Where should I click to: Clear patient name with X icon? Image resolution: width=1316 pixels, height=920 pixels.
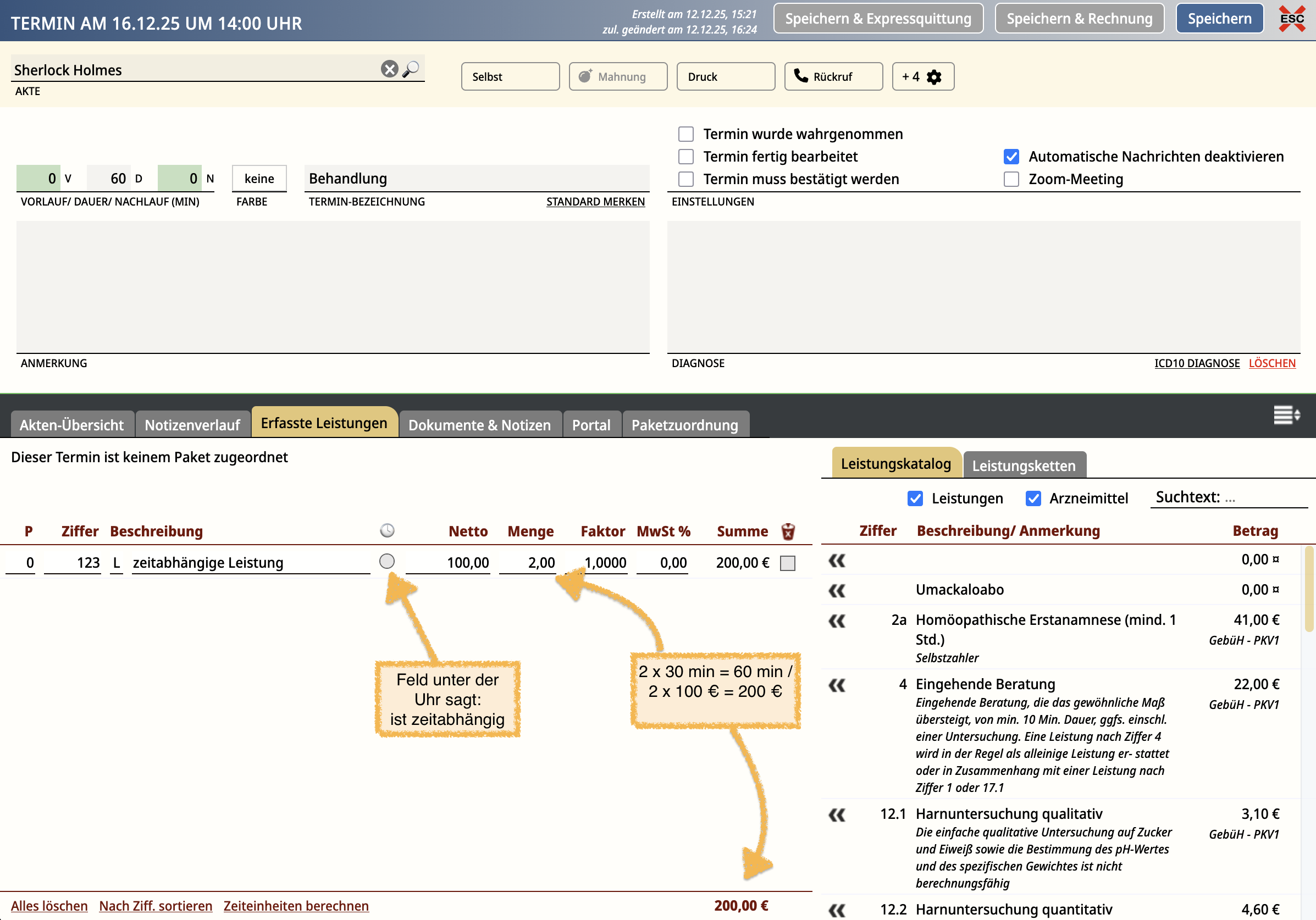pos(389,69)
